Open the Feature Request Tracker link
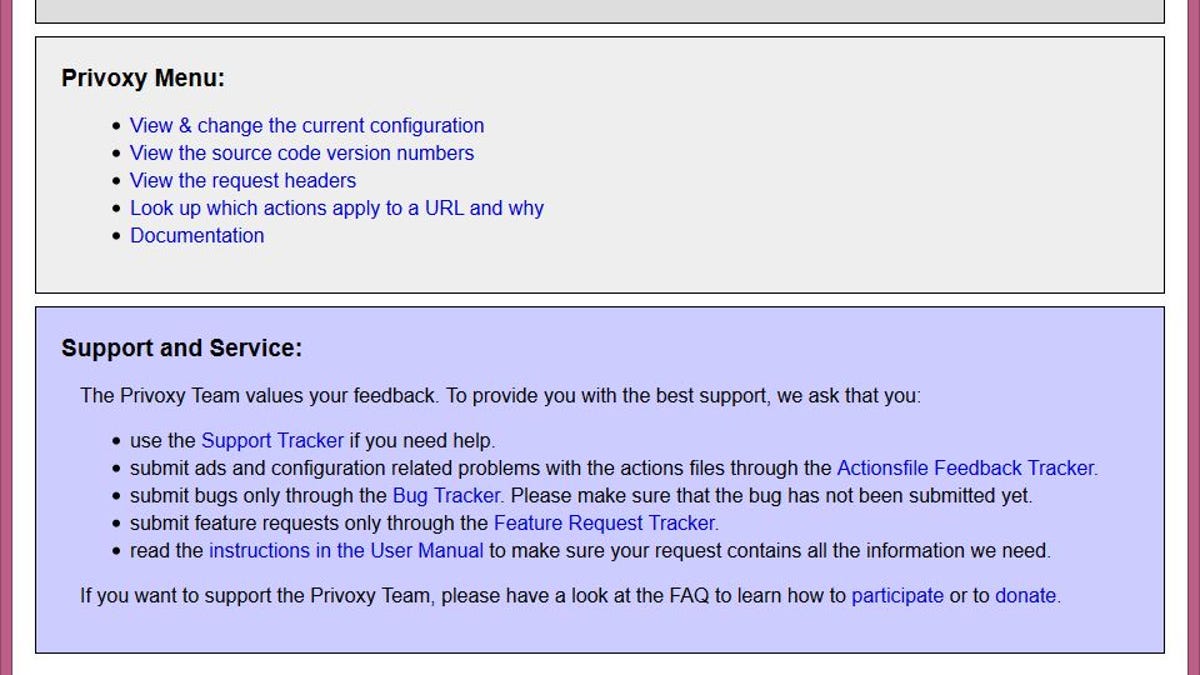The width and height of the screenshot is (1200, 675). [x=606, y=523]
